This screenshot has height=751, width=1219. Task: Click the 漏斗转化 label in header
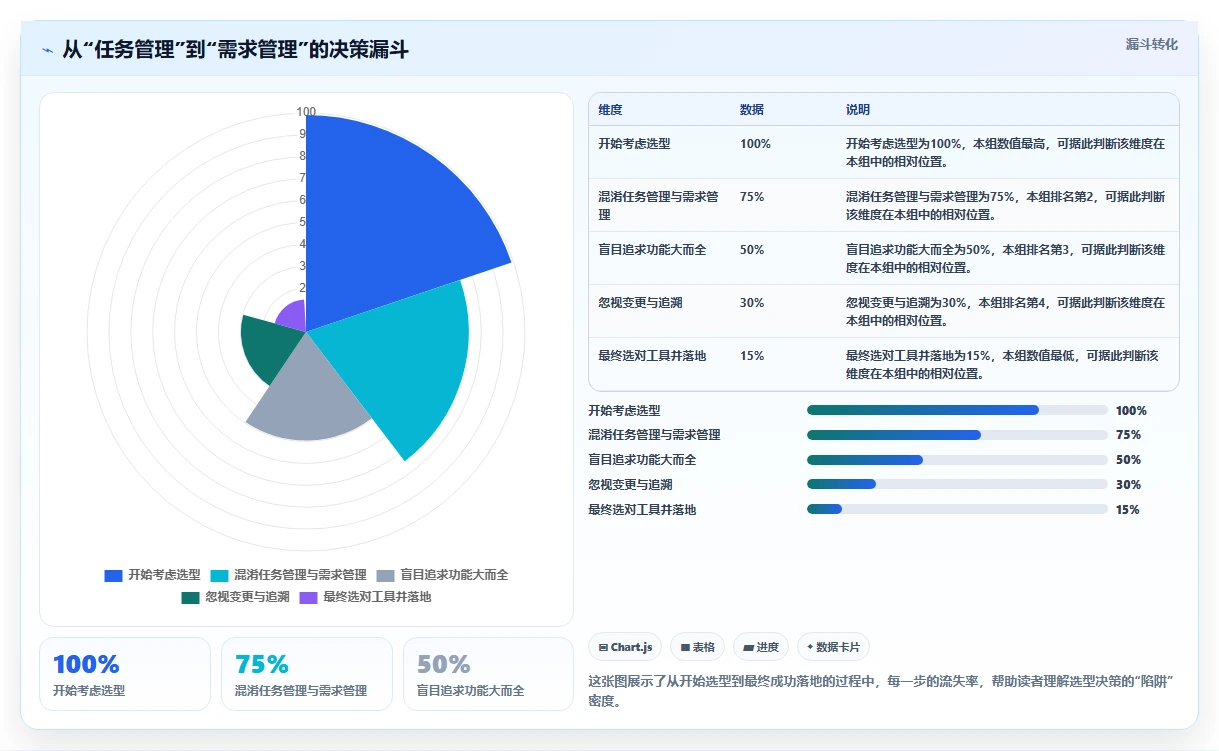coord(1152,45)
